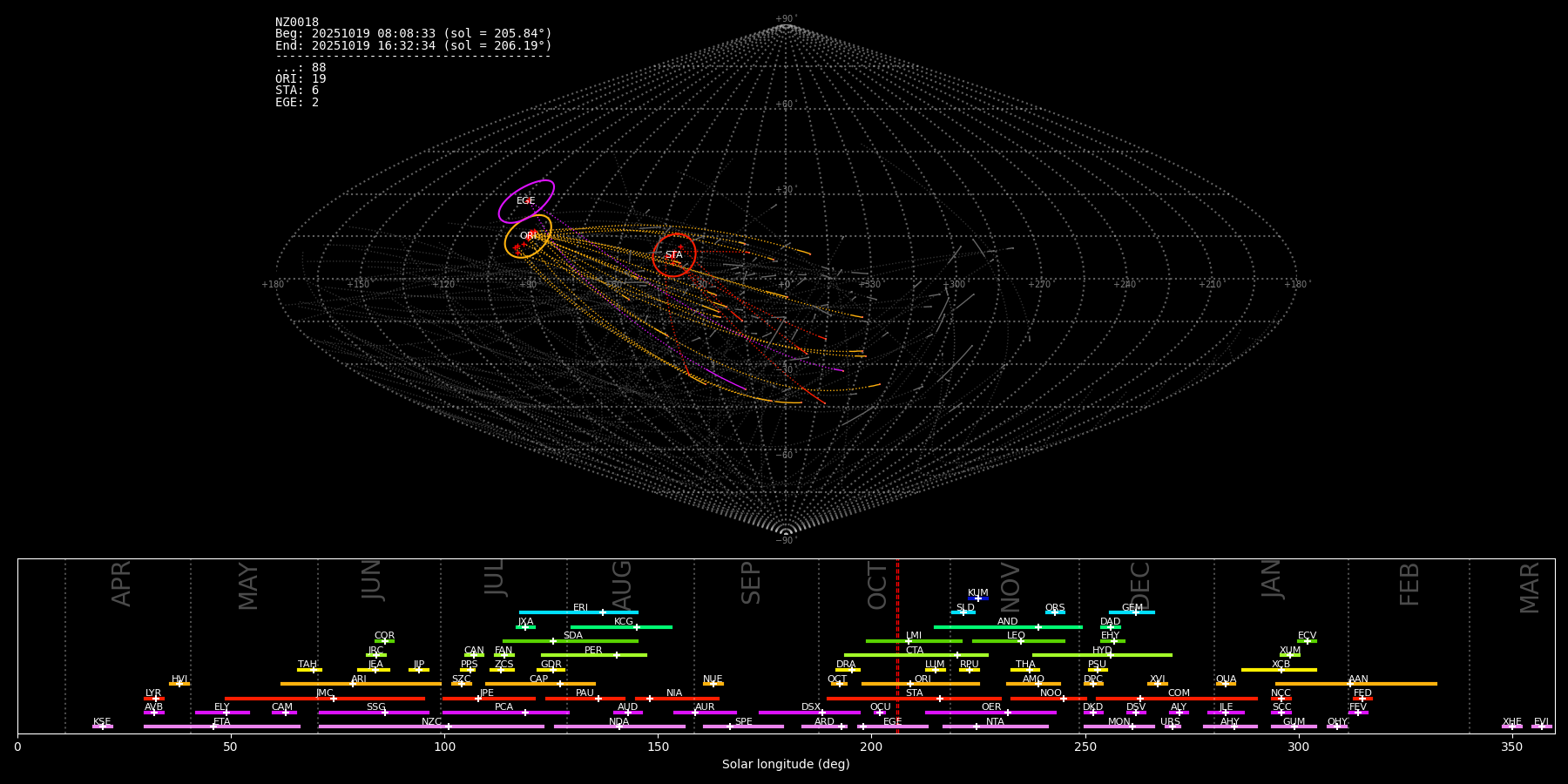Click the EGE radiant ellipse on the sky map
The width and height of the screenshot is (1568, 784).
(526, 201)
